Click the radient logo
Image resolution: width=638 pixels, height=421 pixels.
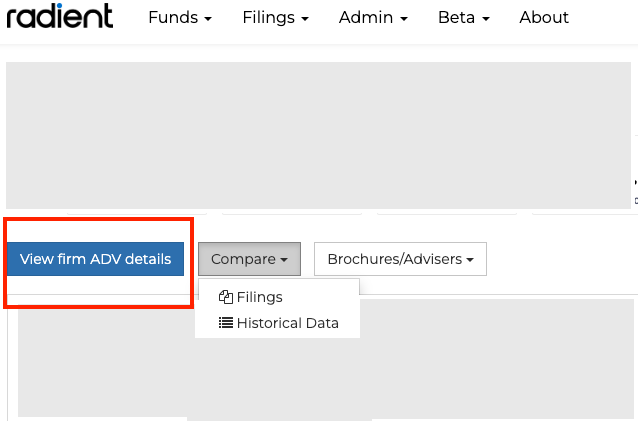[60, 17]
